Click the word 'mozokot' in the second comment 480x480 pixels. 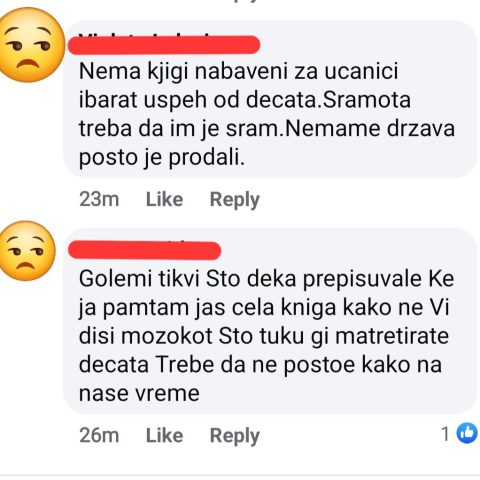coord(167,336)
